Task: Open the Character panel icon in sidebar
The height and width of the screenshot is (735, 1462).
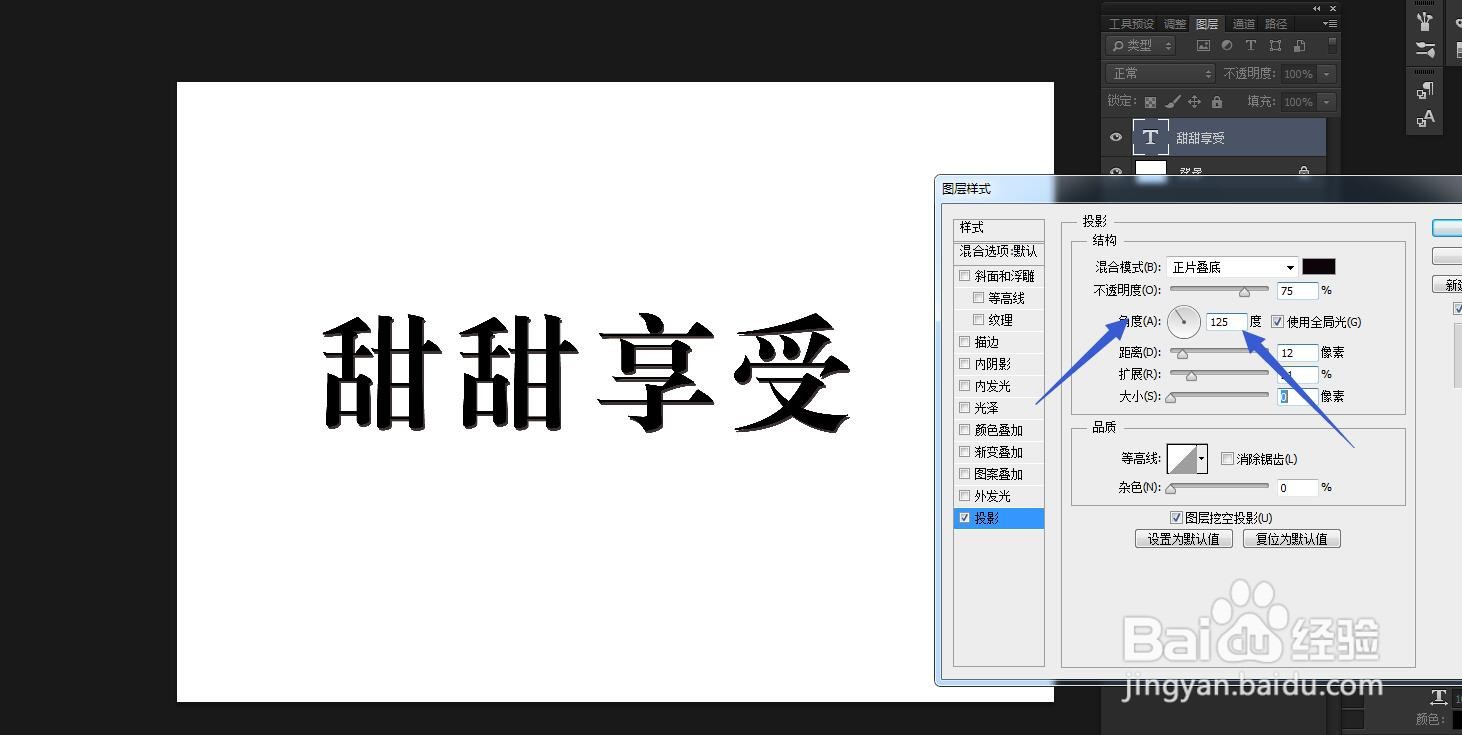Action: click(x=1424, y=117)
